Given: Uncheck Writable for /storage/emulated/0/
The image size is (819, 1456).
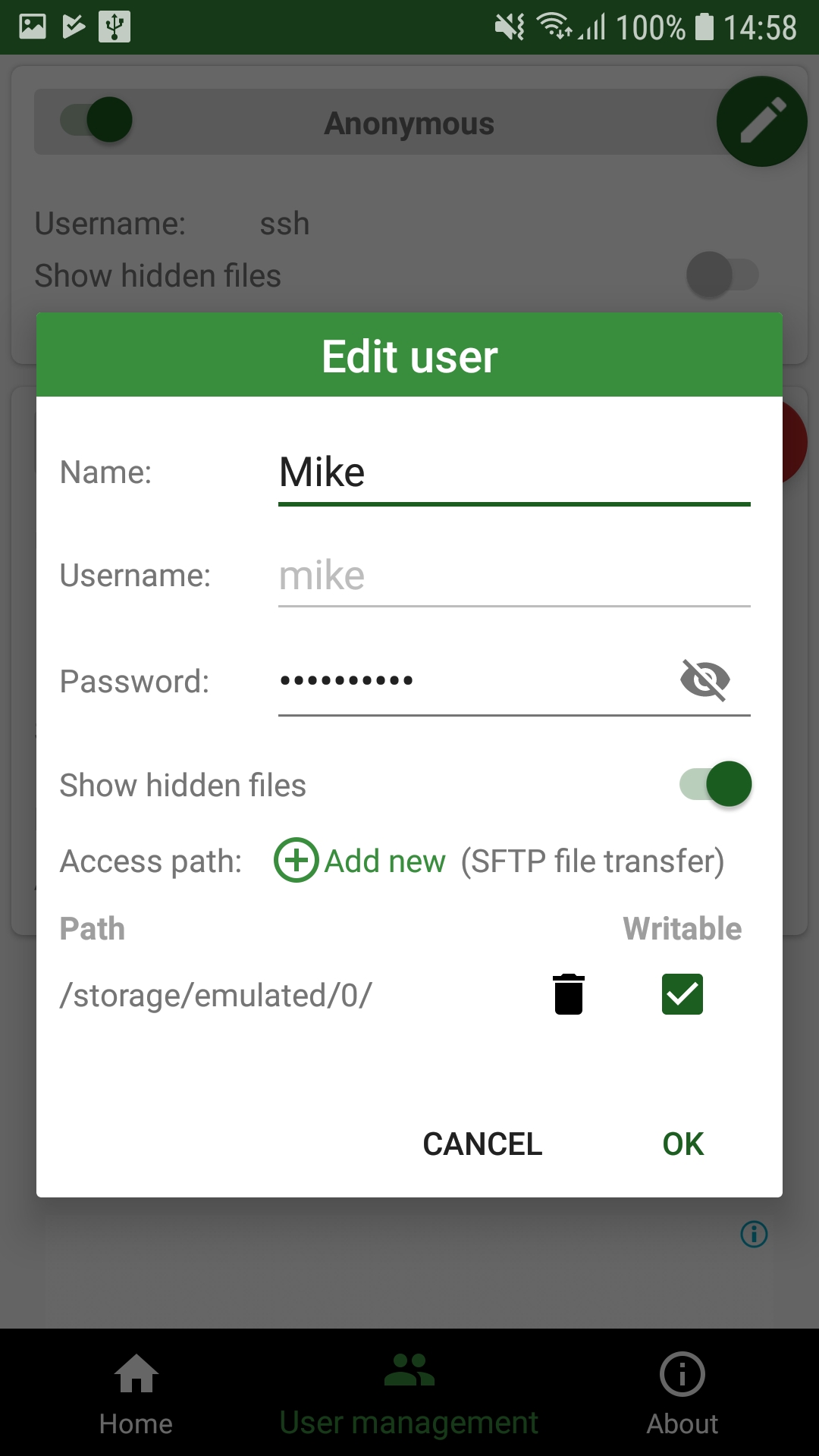Looking at the screenshot, I should pyautogui.click(x=681, y=994).
